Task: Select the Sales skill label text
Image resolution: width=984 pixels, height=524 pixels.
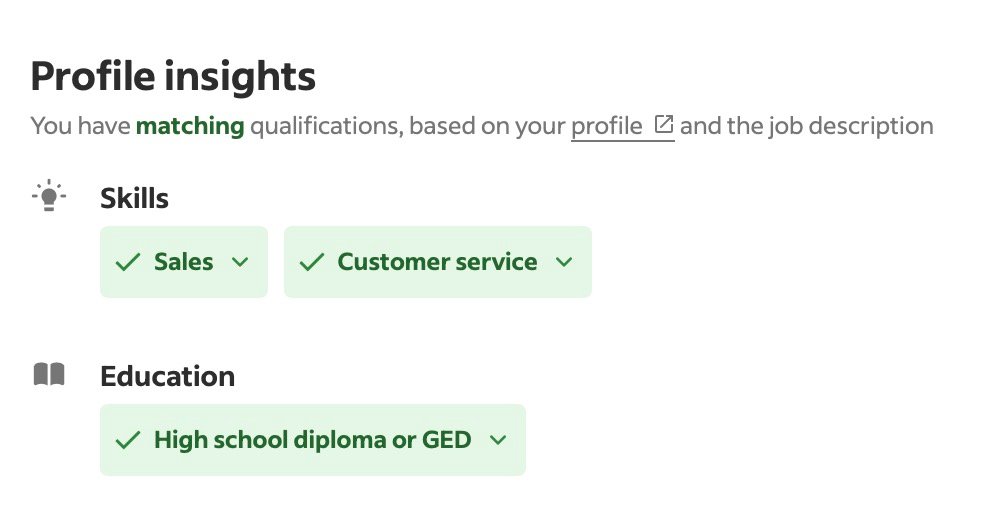Action: coord(184,262)
